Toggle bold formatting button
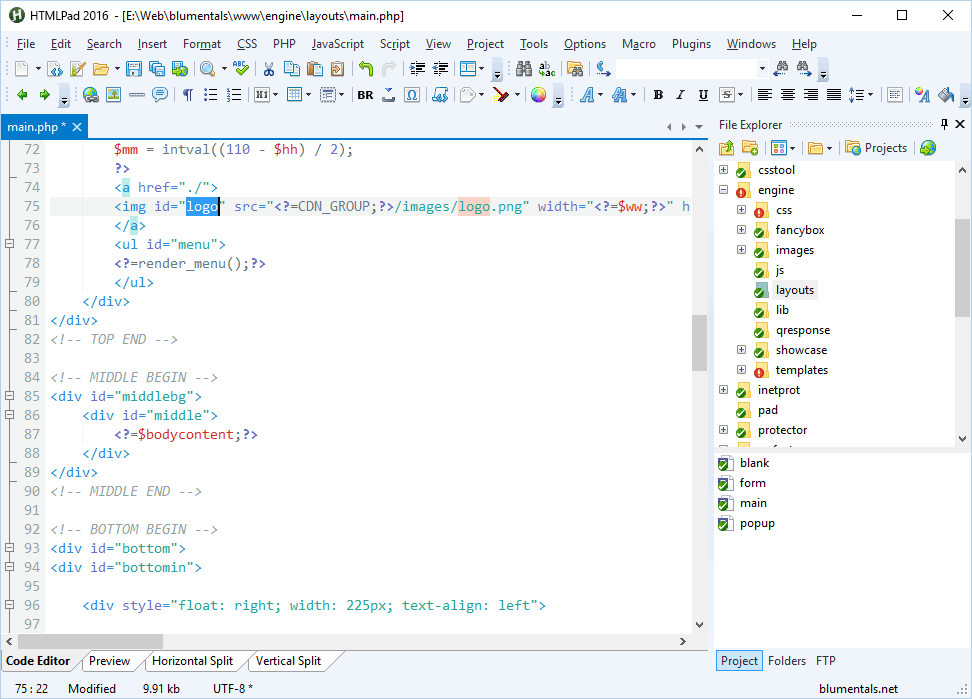Image resolution: width=972 pixels, height=699 pixels. point(658,95)
